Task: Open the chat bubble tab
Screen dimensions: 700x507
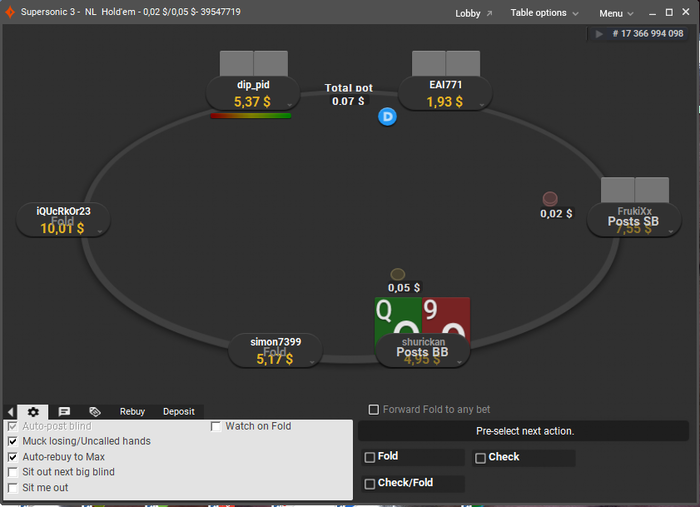Action: coord(64,411)
